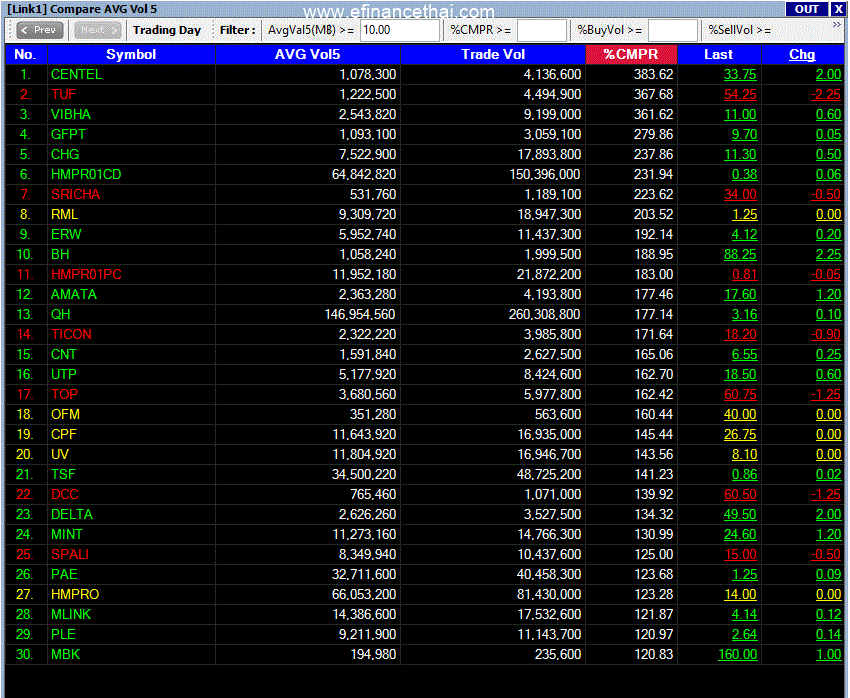Select the HMPR01PC symbol
Image resolution: width=850 pixels, height=698 pixels.
[x=86, y=274]
